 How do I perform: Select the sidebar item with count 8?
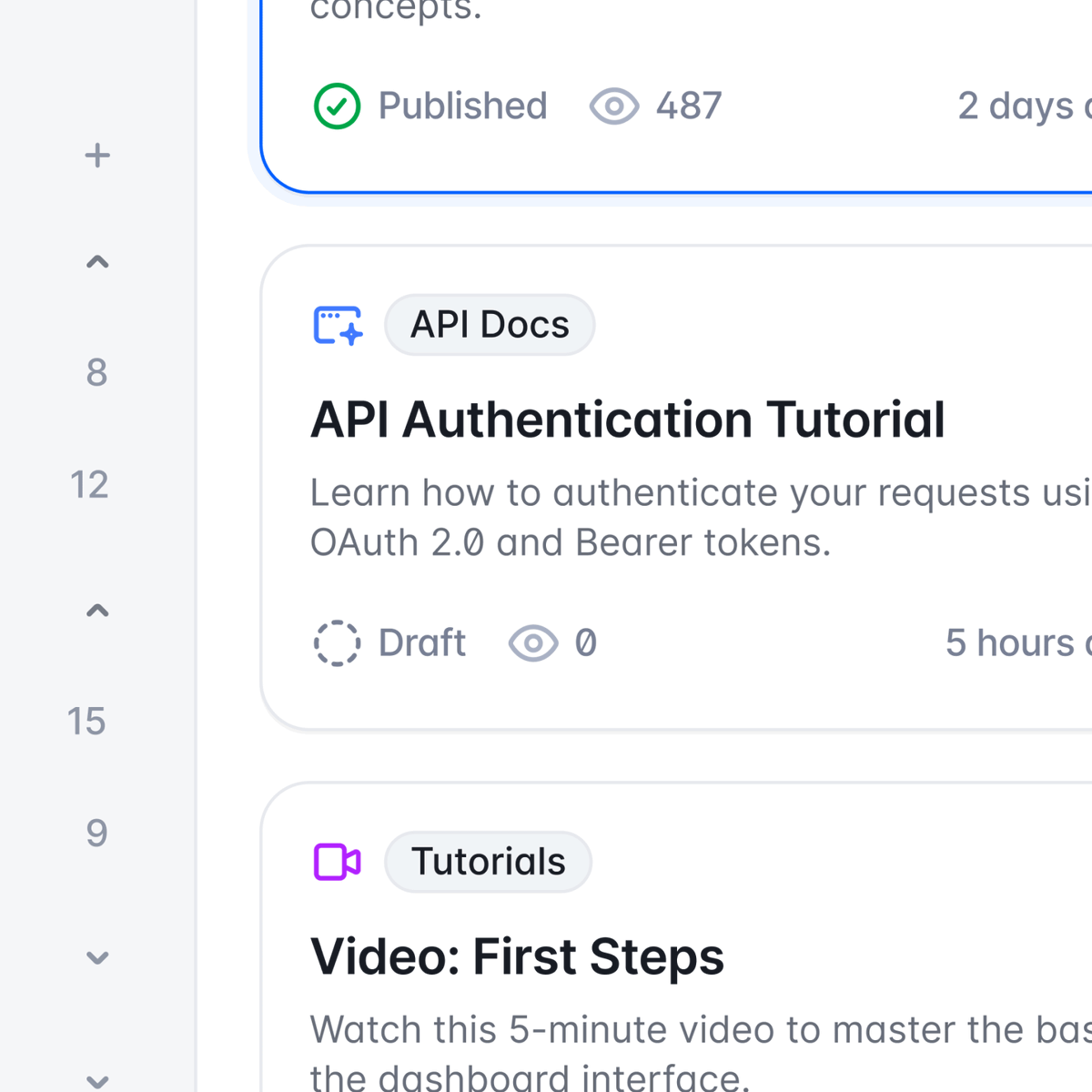coord(96,372)
